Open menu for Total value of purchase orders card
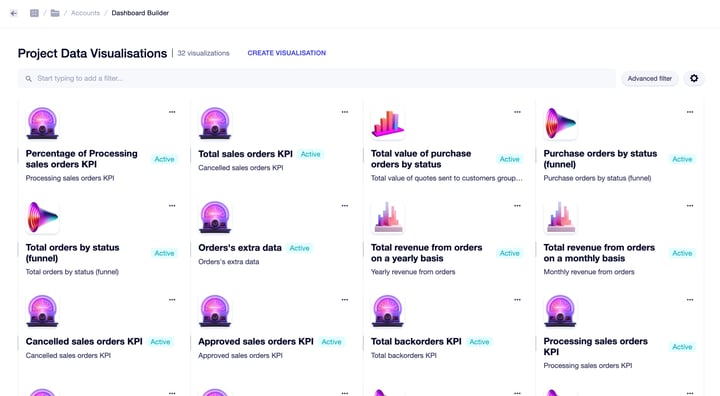This screenshot has height=396, width=720. pyautogui.click(x=518, y=112)
